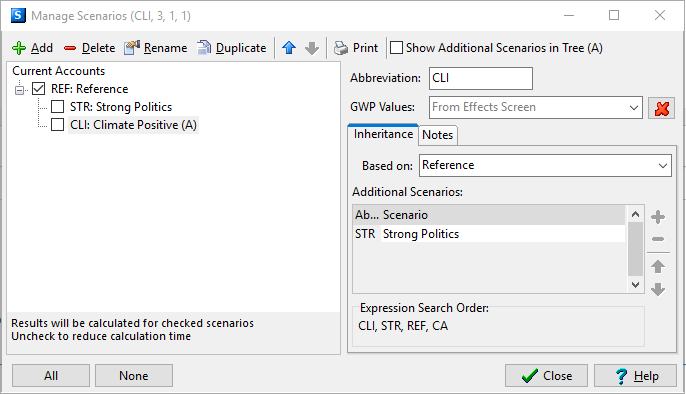Click the Expression Search Order text
The width and height of the screenshot is (686, 394).
(x=403, y=326)
